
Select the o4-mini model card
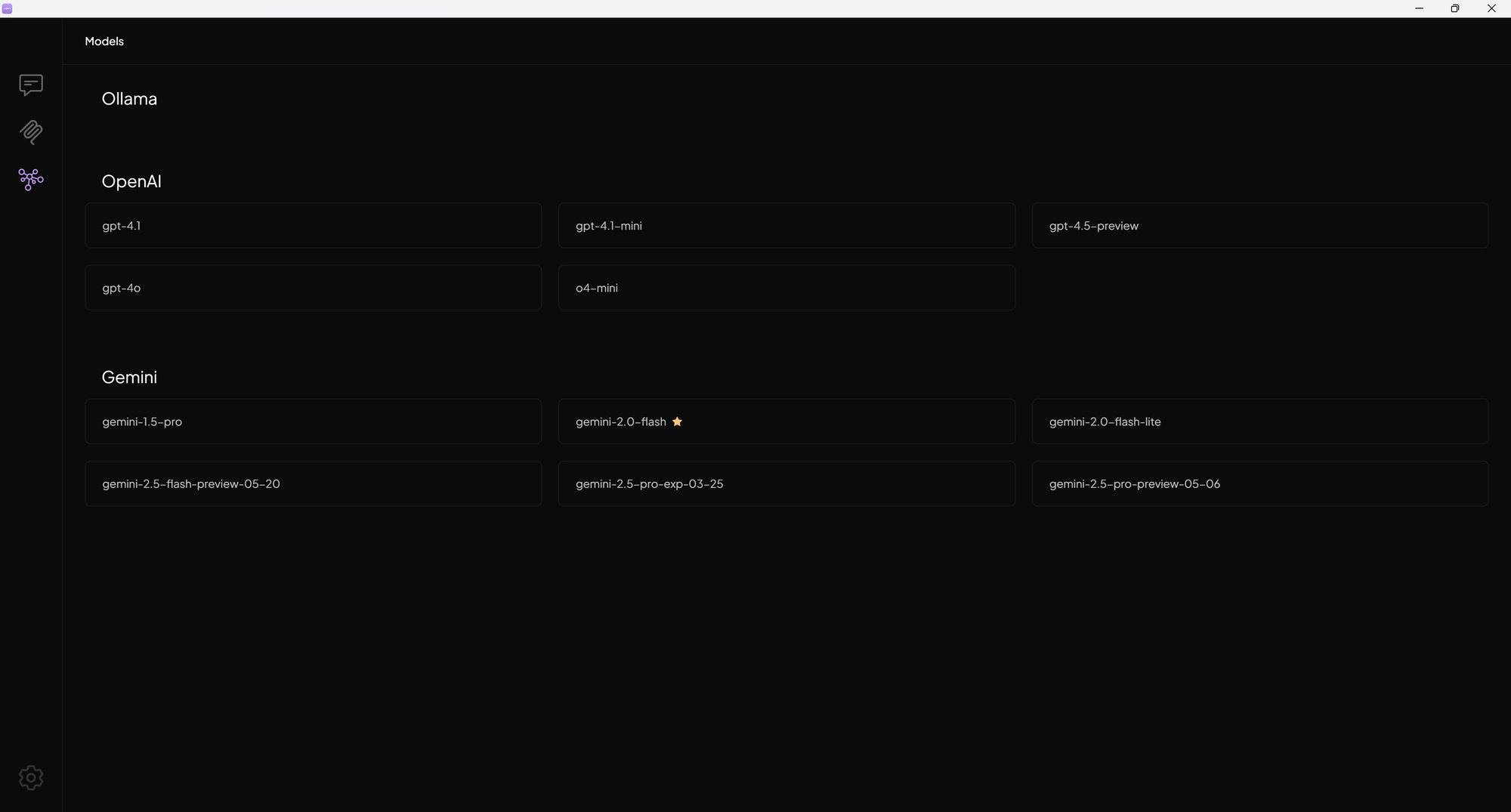(x=786, y=287)
